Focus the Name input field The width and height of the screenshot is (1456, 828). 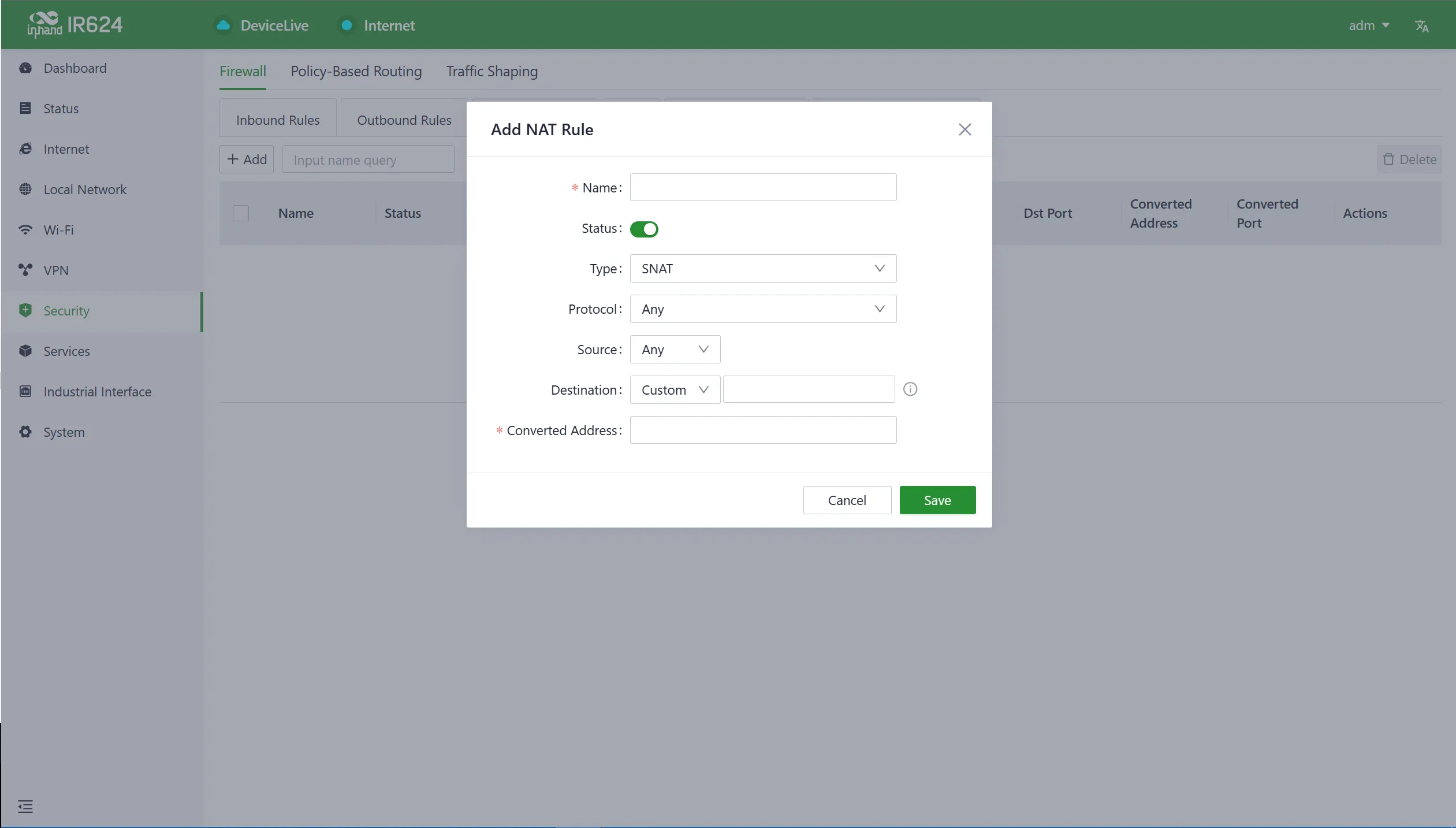[763, 188]
